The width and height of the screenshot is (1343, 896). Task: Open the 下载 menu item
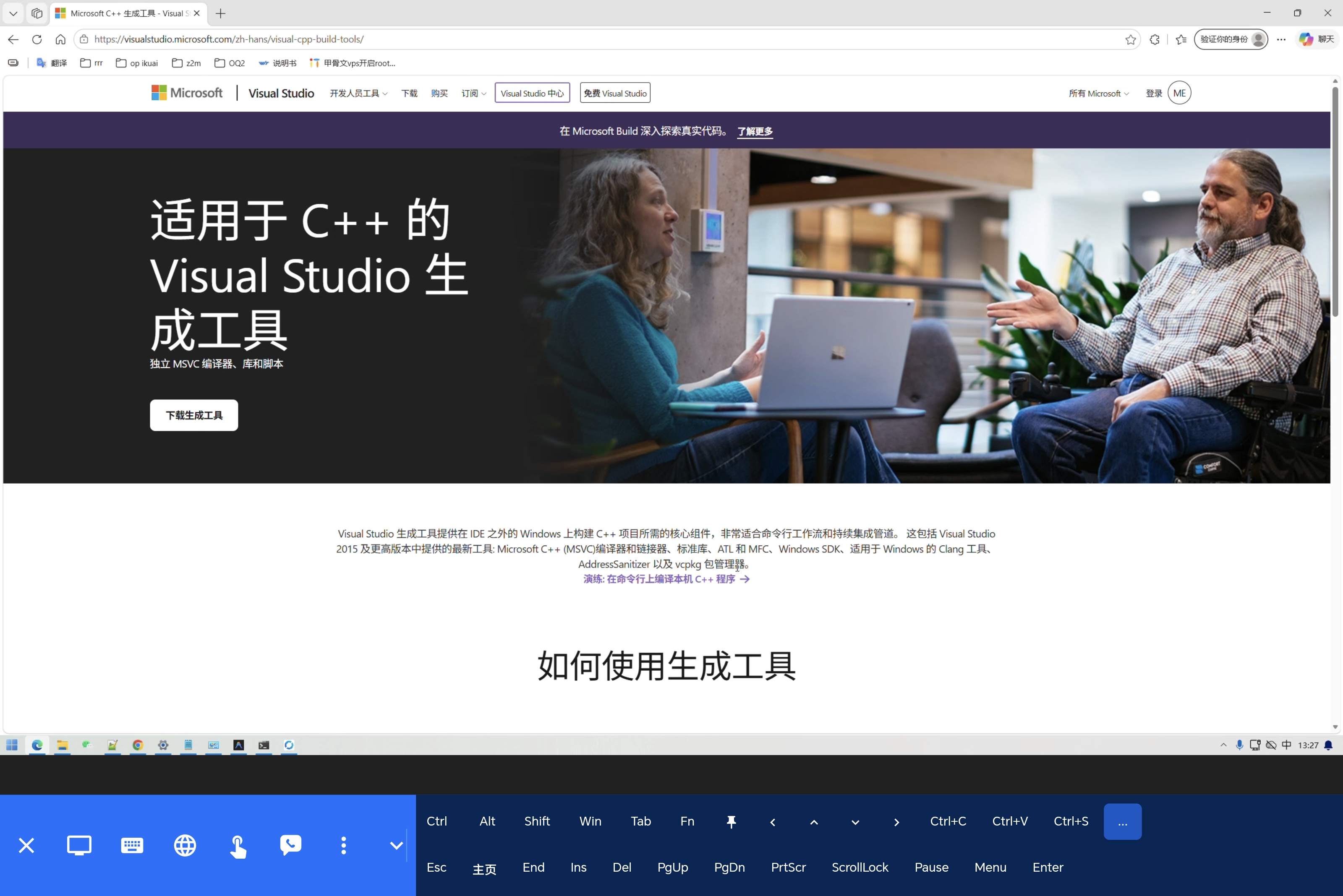pos(409,93)
